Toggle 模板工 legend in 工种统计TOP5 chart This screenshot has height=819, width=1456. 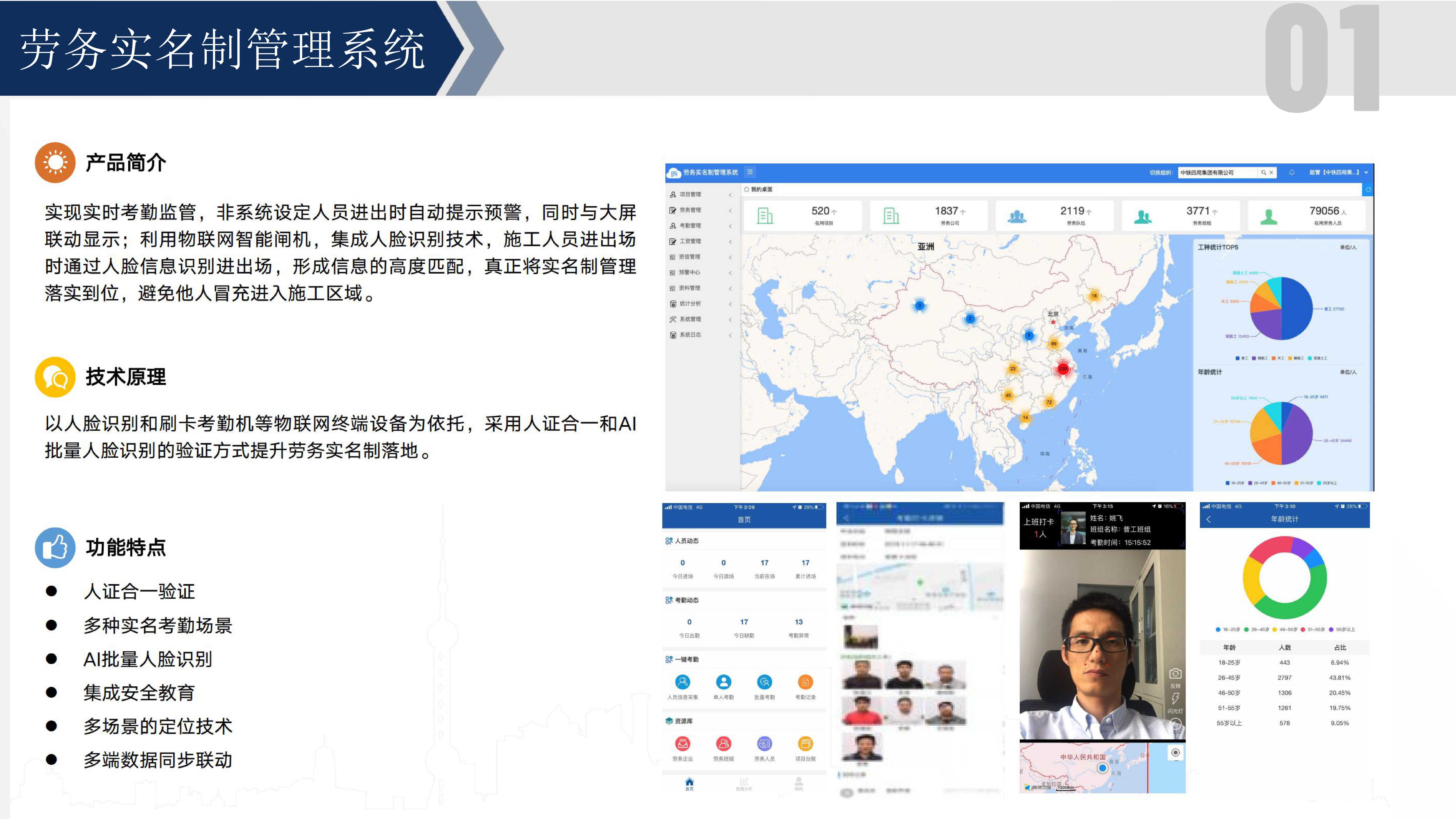click(1296, 358)
